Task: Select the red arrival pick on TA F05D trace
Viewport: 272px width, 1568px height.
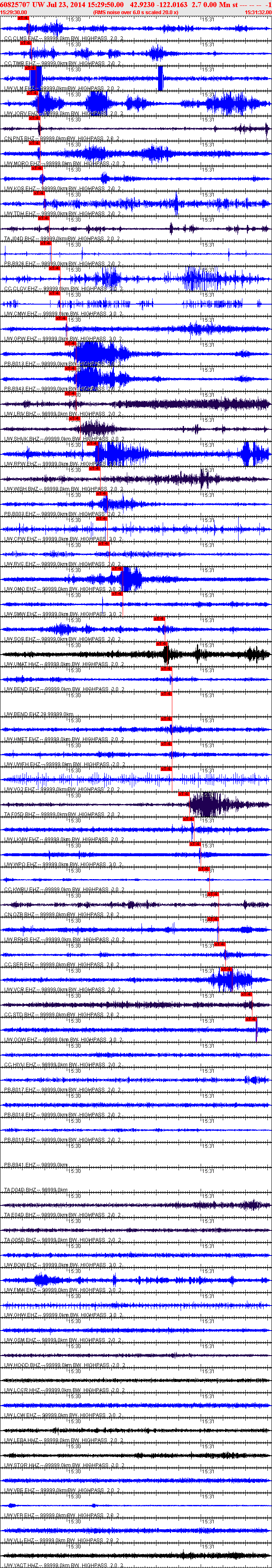Action: pyautogui.click(x=184, y=794)
